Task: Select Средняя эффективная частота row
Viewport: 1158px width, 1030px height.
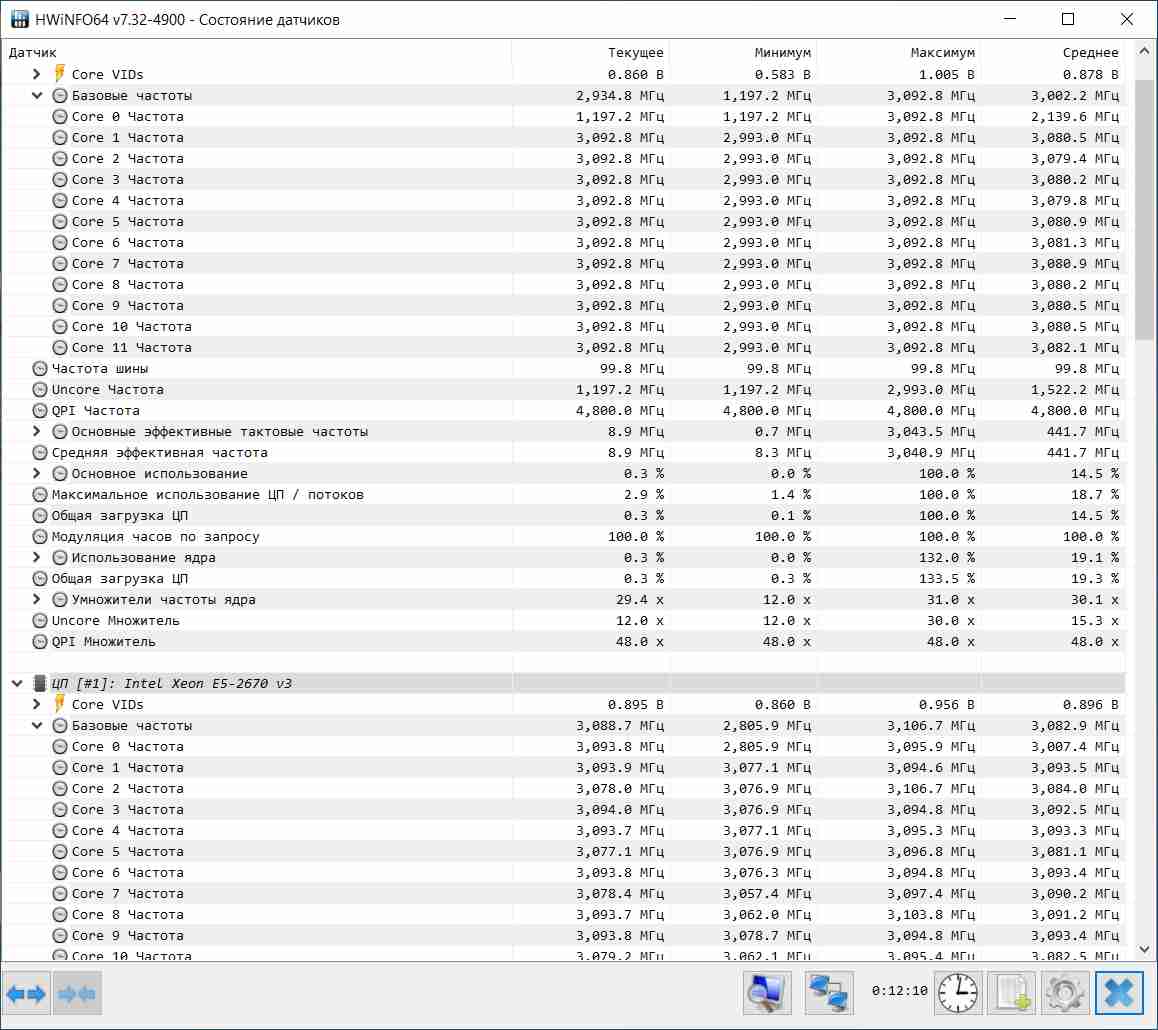Action: 564,453
